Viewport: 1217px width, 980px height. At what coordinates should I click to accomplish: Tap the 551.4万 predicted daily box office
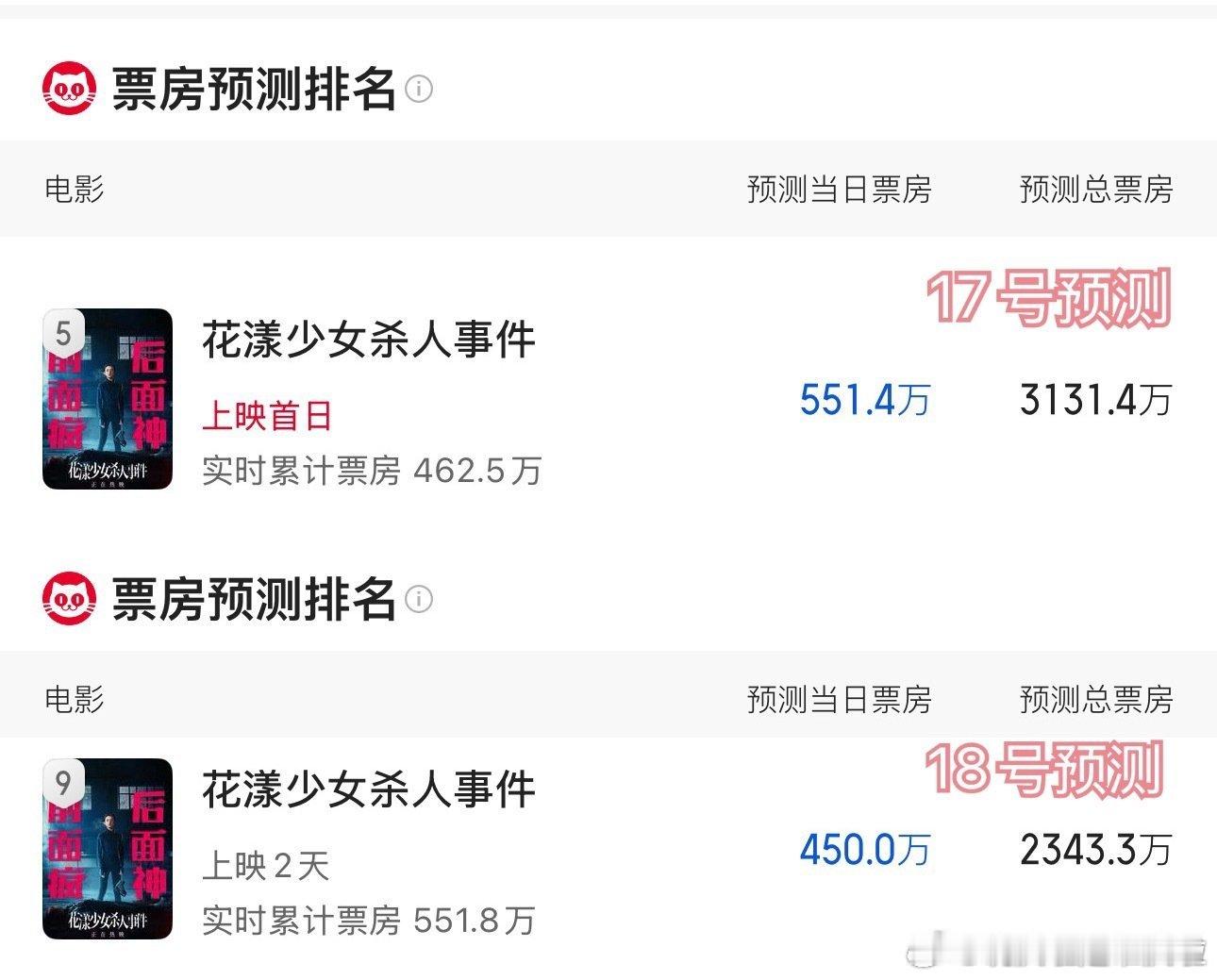tap(865, 400)
